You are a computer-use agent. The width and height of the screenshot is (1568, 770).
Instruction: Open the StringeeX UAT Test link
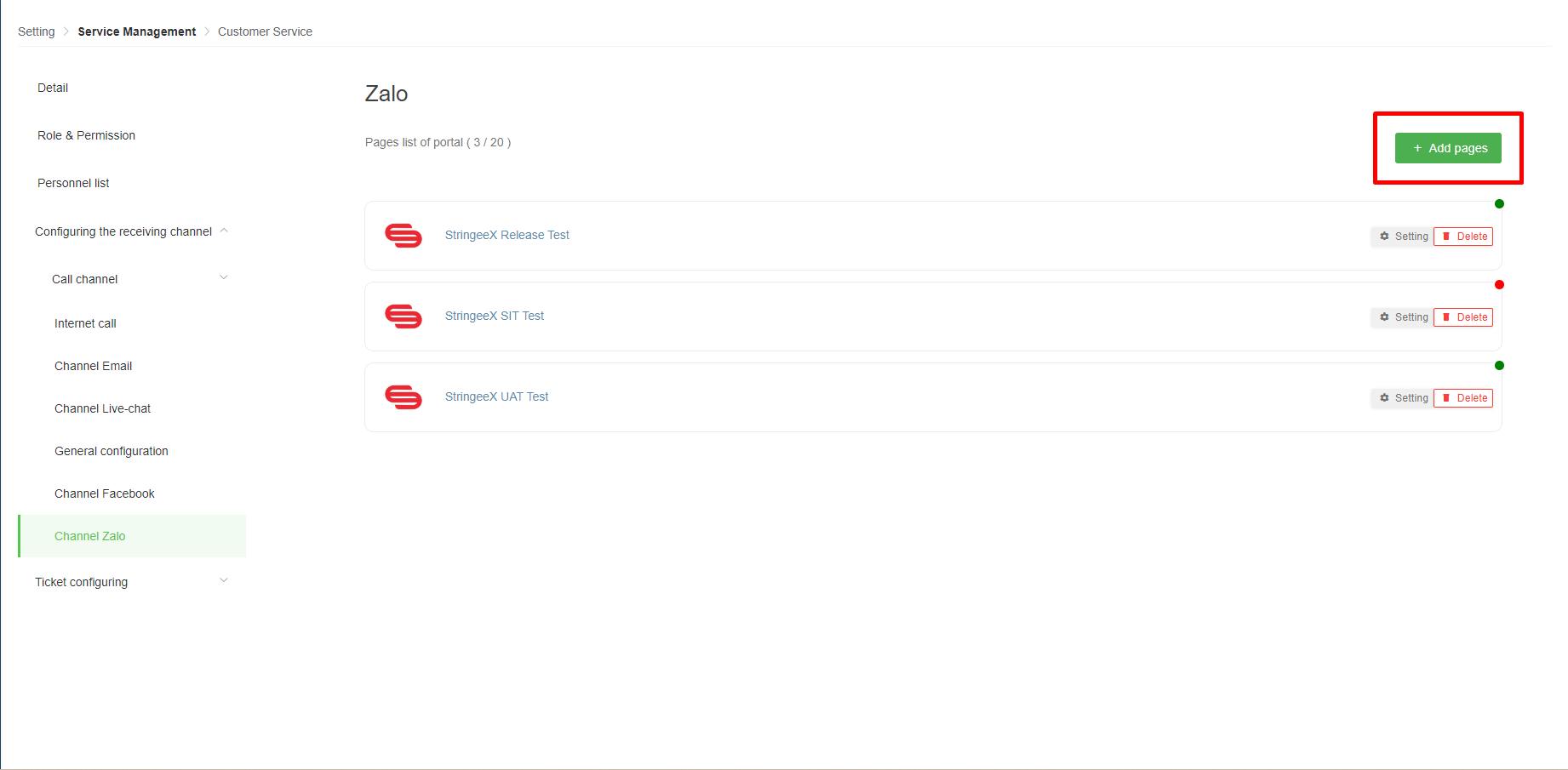click(x=497, y=396)
